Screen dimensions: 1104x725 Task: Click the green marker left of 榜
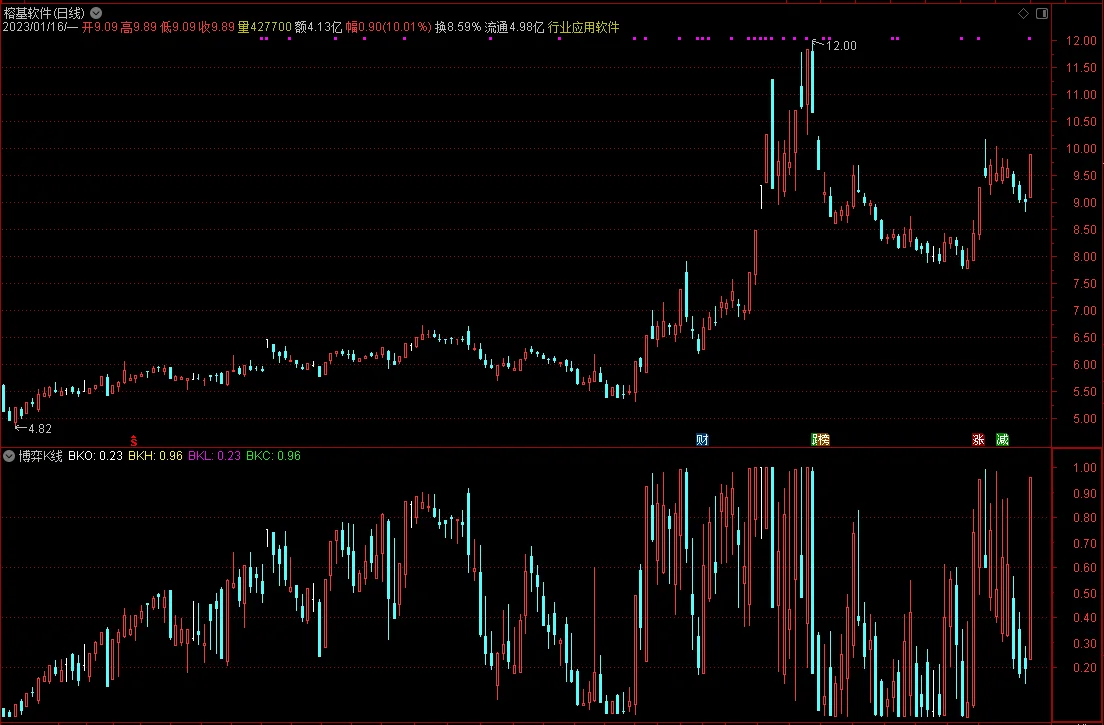pyautogui.click(x=815, y=439)
